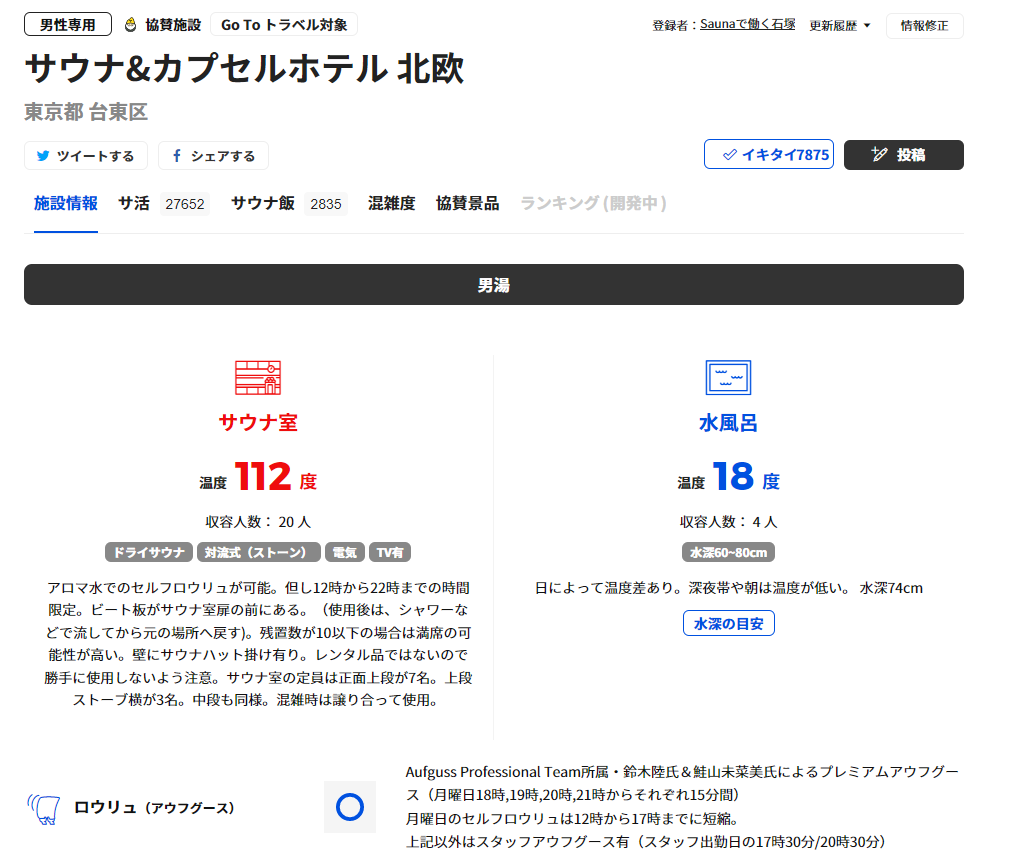The height and width of the screenshot is (852, 1009).
Task: Click the 対流式（ストーン） tag
Action: tap(259, 552)
